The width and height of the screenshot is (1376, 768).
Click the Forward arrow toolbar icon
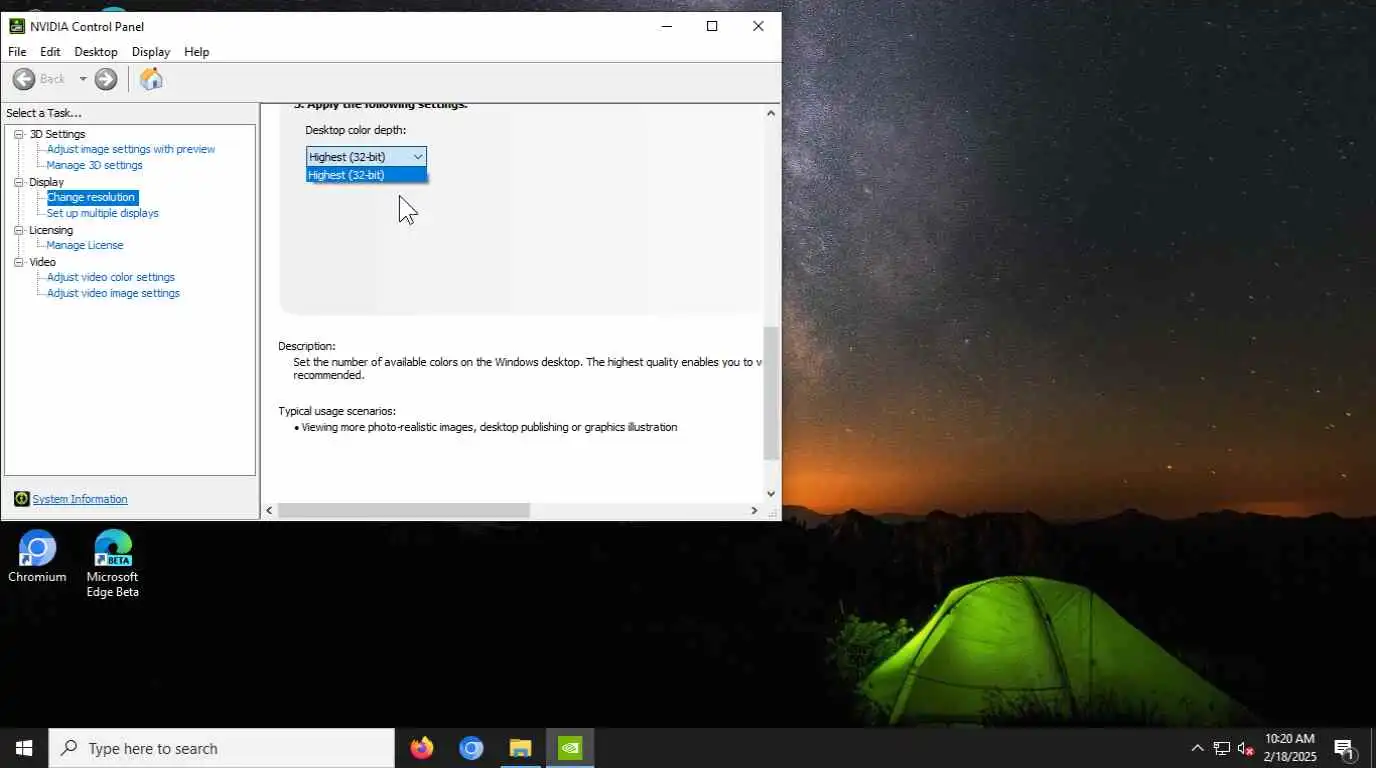pos(106,79)
